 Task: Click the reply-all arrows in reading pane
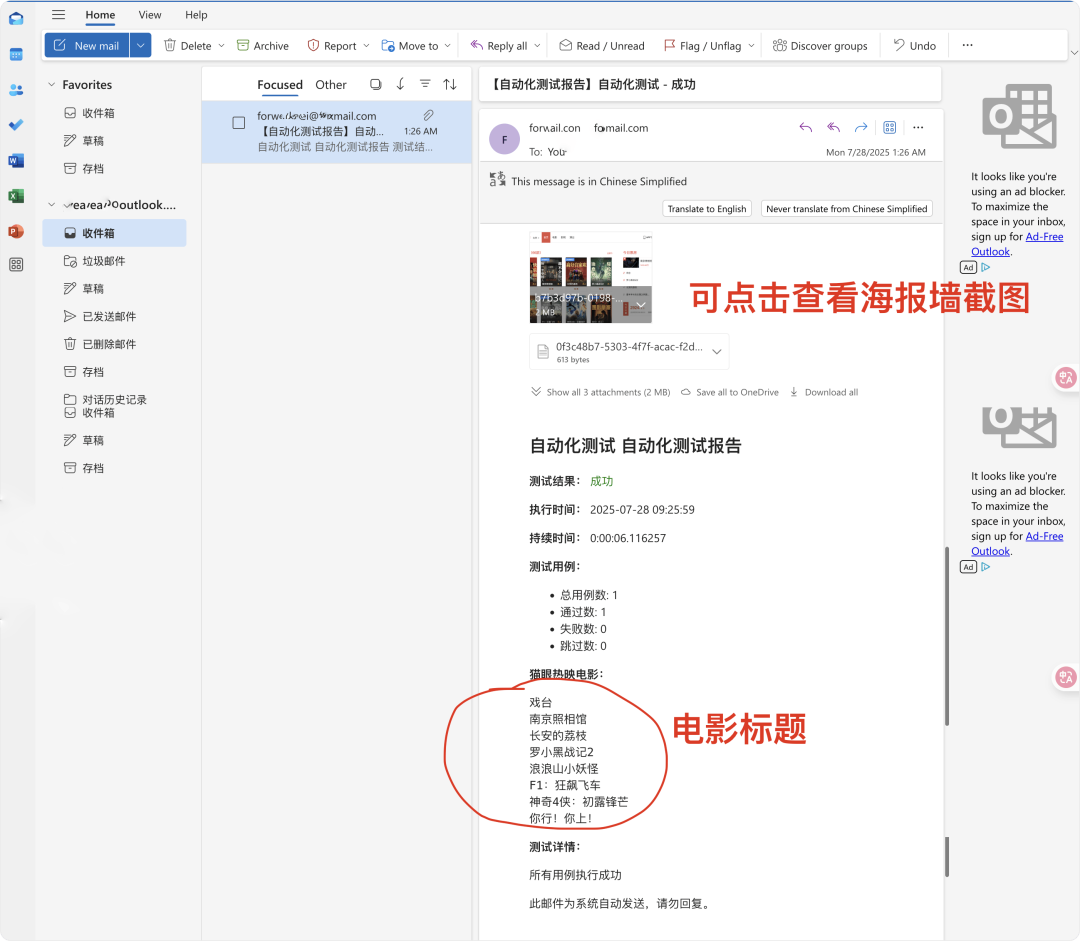[x=833, y=127]
